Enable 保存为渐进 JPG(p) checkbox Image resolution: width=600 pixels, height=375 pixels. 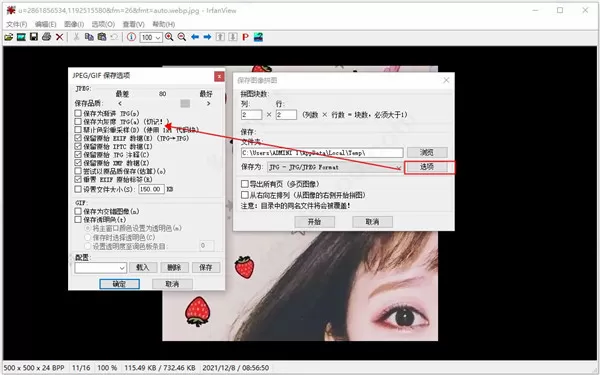pos(78,113)
